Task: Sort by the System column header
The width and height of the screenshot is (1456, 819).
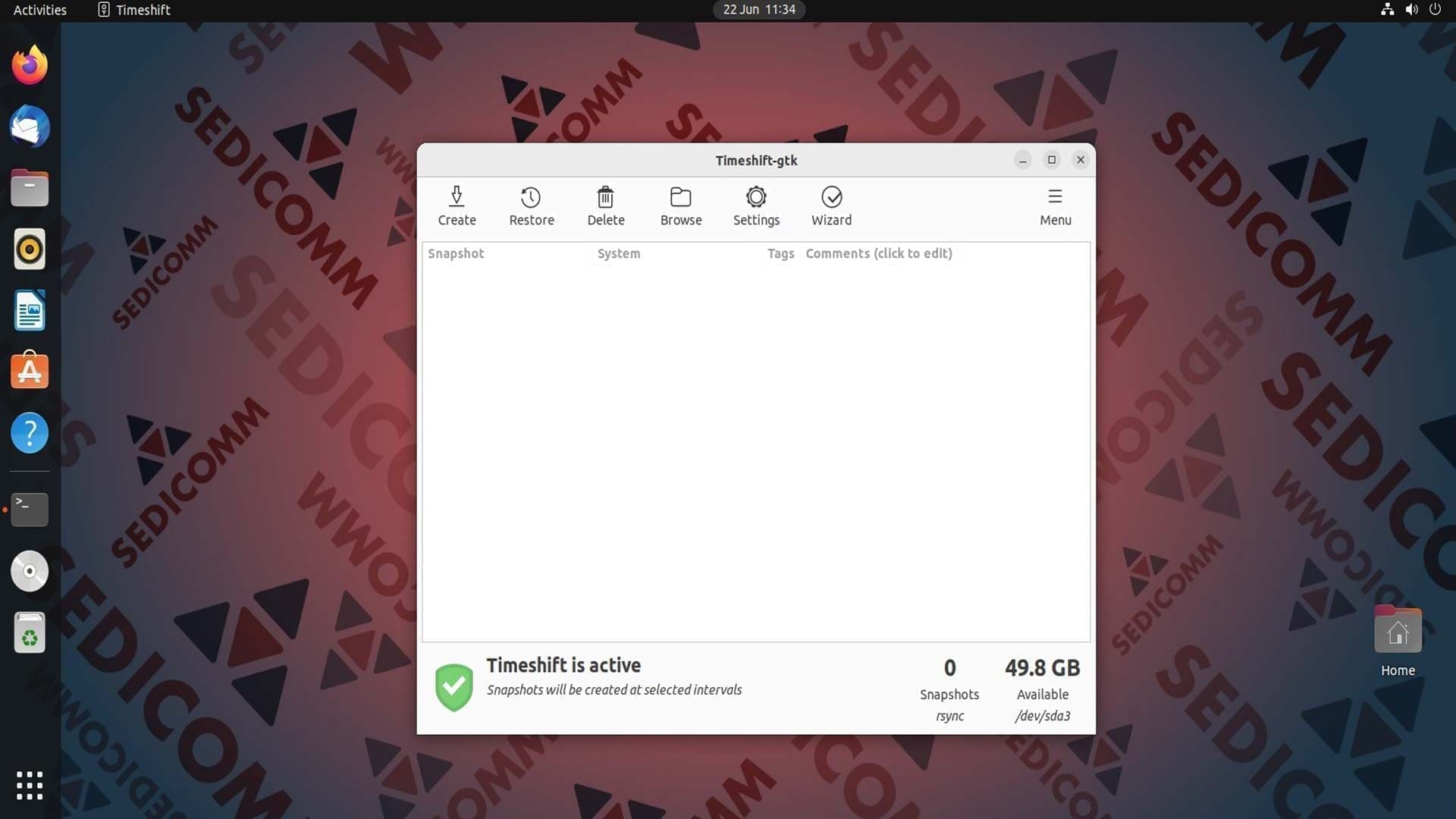Action: tap(619, 253)
